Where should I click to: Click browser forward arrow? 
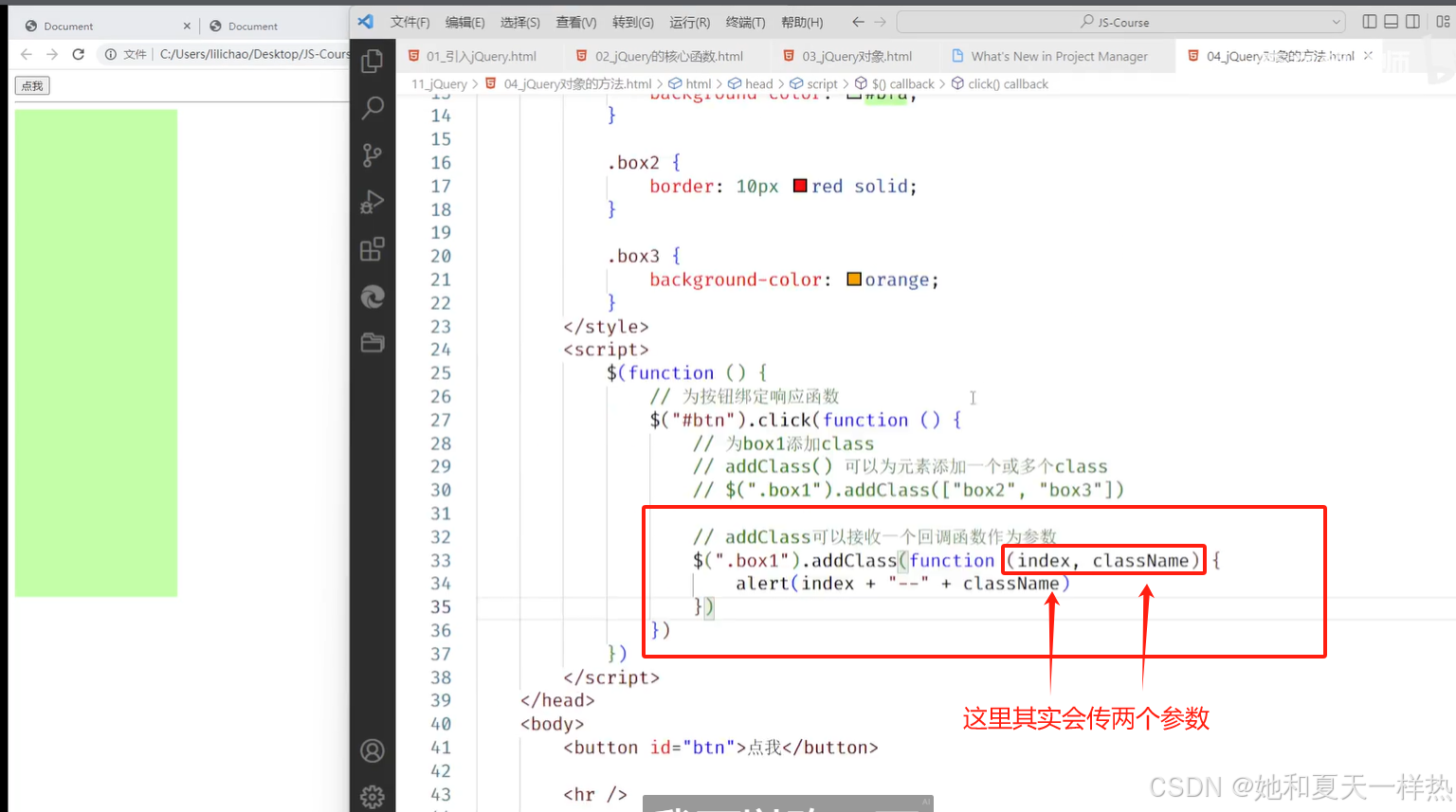(x=52, y=54)
